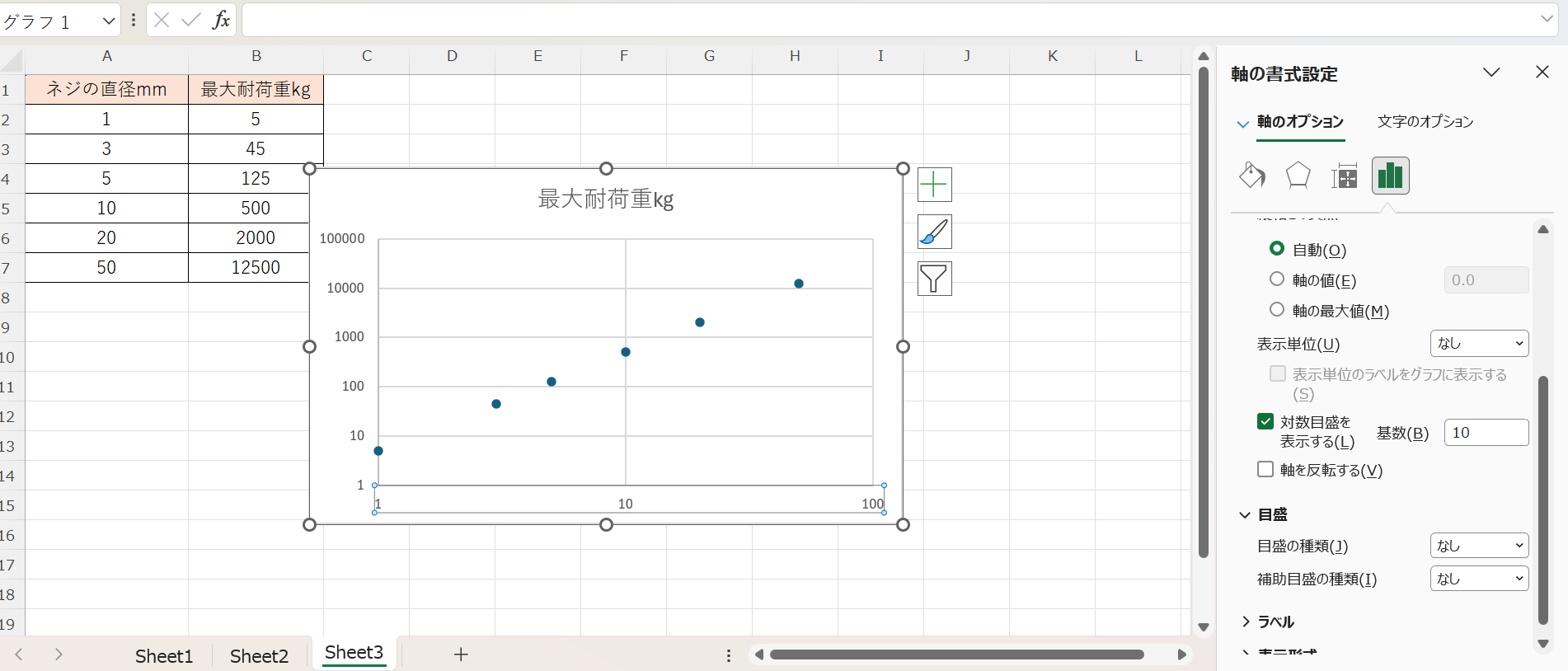Open the Chart Styles paintbrush icon

click(934, 232)
